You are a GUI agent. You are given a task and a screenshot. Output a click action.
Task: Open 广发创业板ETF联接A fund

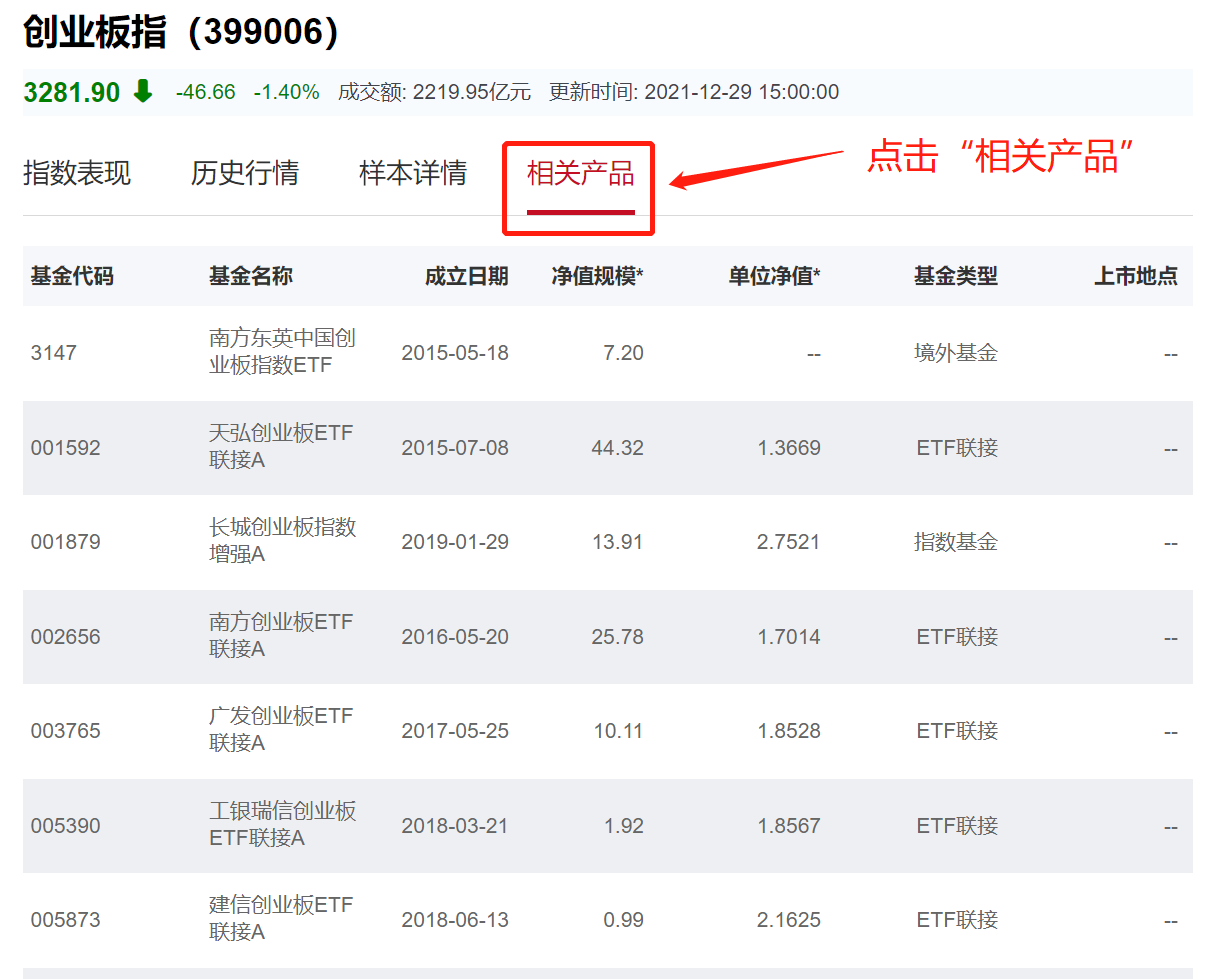[281, 730]
